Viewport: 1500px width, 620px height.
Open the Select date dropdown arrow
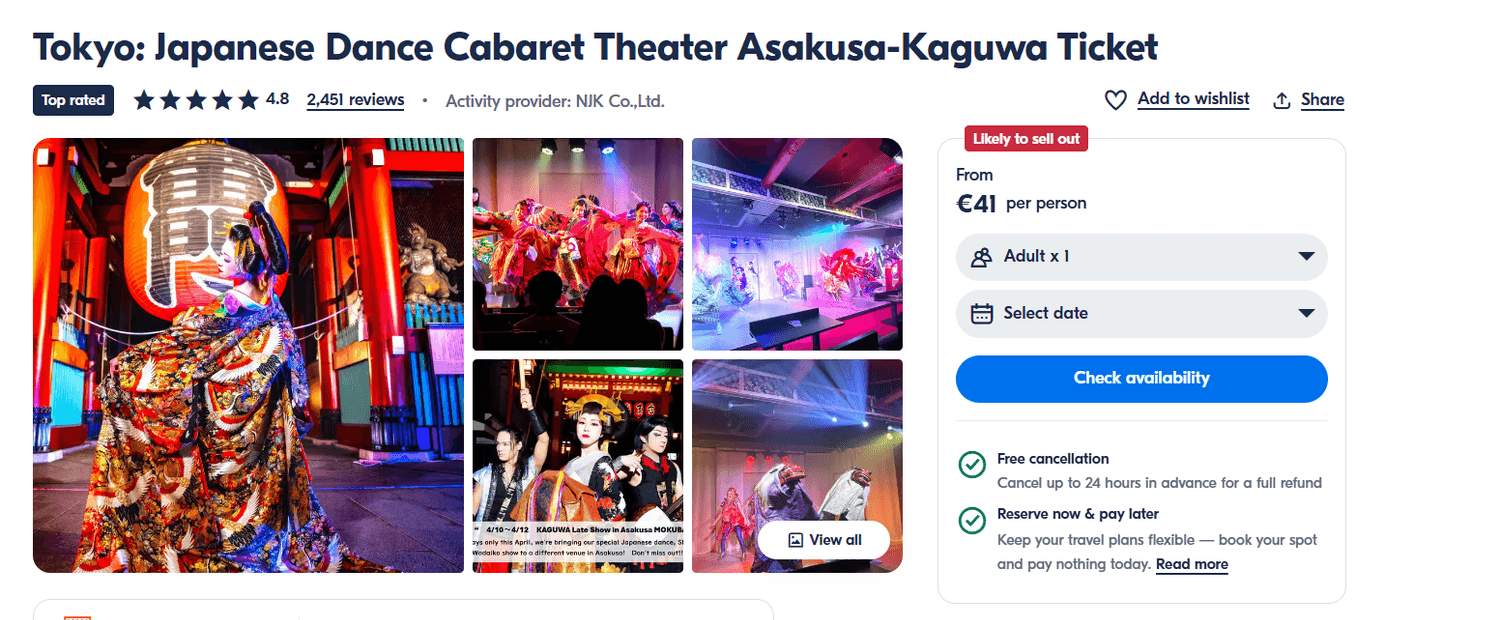tap(1305, 313)
